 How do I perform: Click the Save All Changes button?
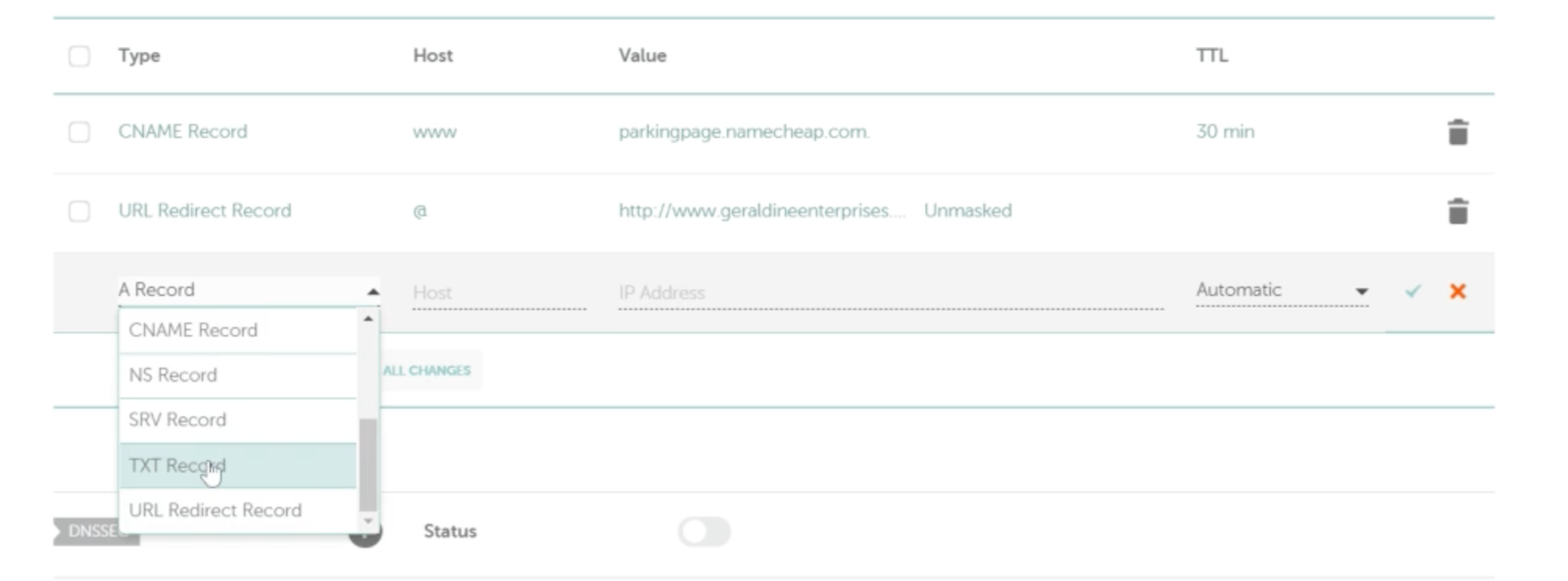pyautogui.click(x=428, y=370)
